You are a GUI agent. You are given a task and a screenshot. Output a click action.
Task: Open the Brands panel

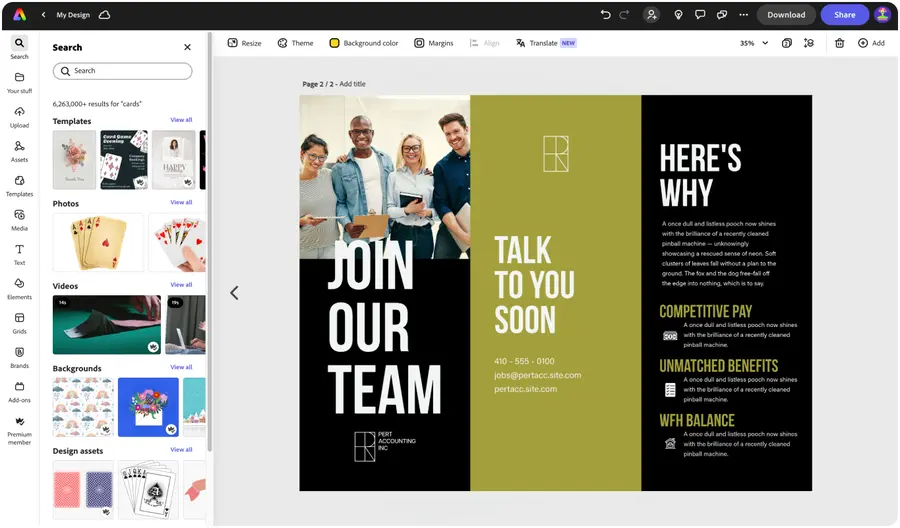point(20,358)
